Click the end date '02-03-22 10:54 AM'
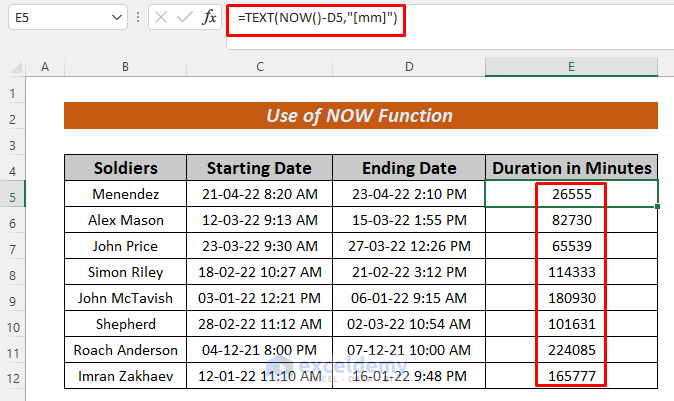Screen dimensions: 674x401 coord(409,324)
